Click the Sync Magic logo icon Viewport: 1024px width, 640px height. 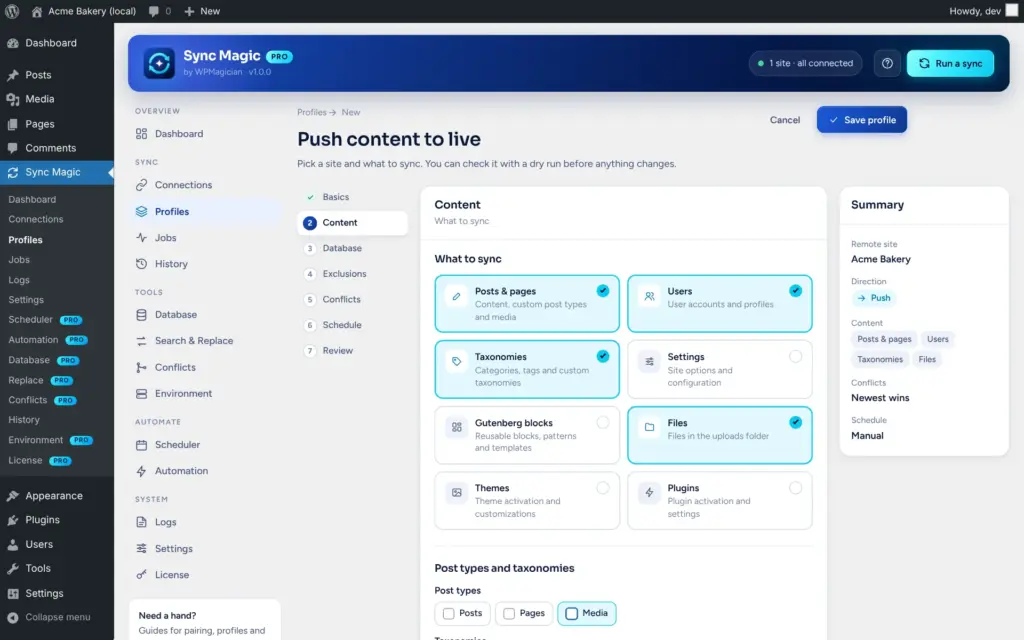(159, 63)
